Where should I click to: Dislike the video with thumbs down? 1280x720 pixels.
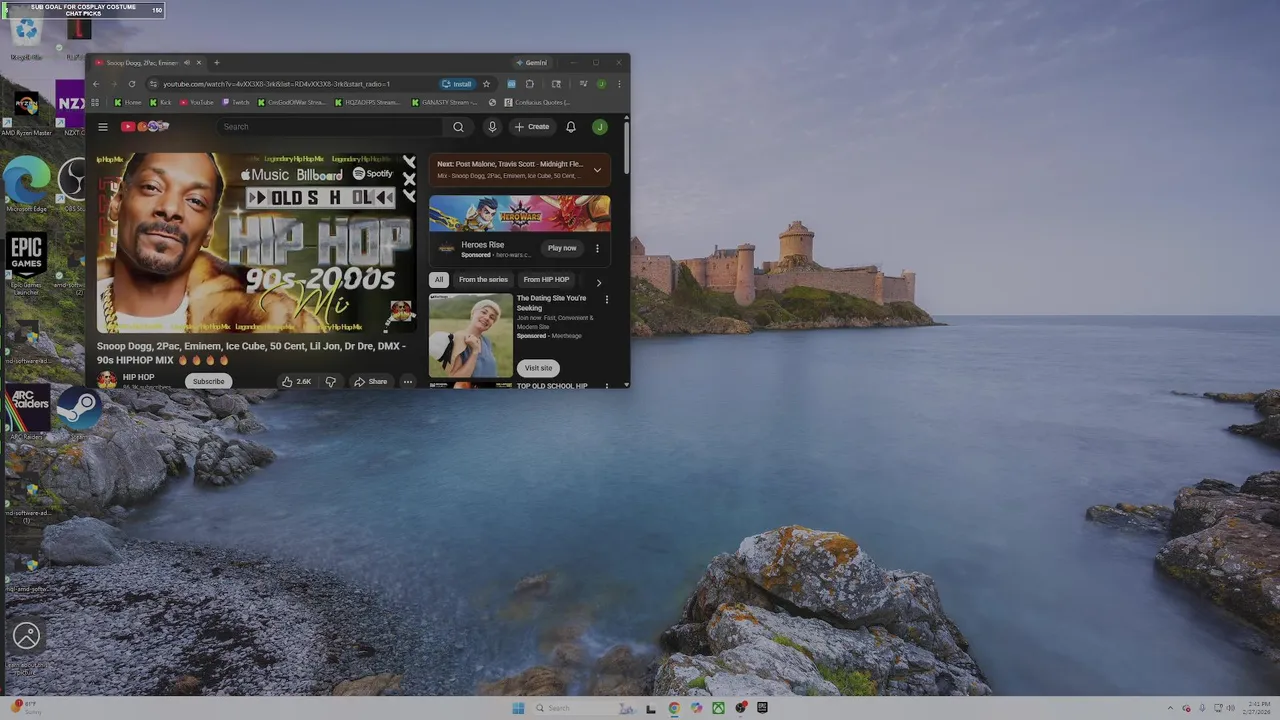(x=330, y=381)
